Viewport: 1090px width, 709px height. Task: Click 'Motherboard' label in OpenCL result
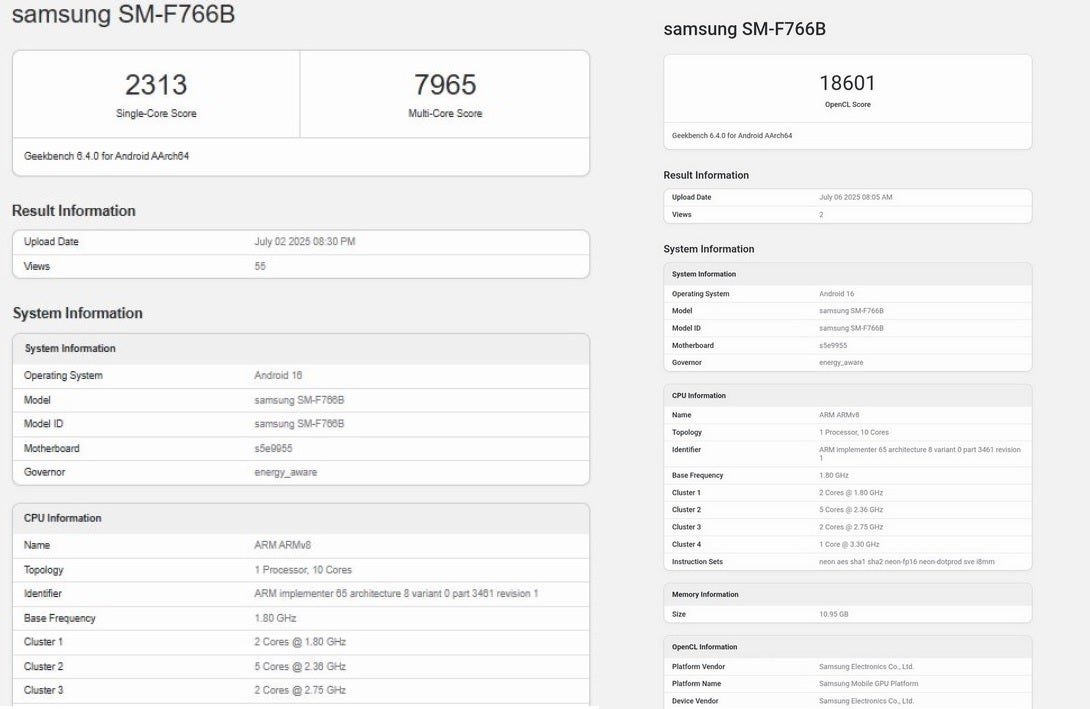(x=692, y=345)
